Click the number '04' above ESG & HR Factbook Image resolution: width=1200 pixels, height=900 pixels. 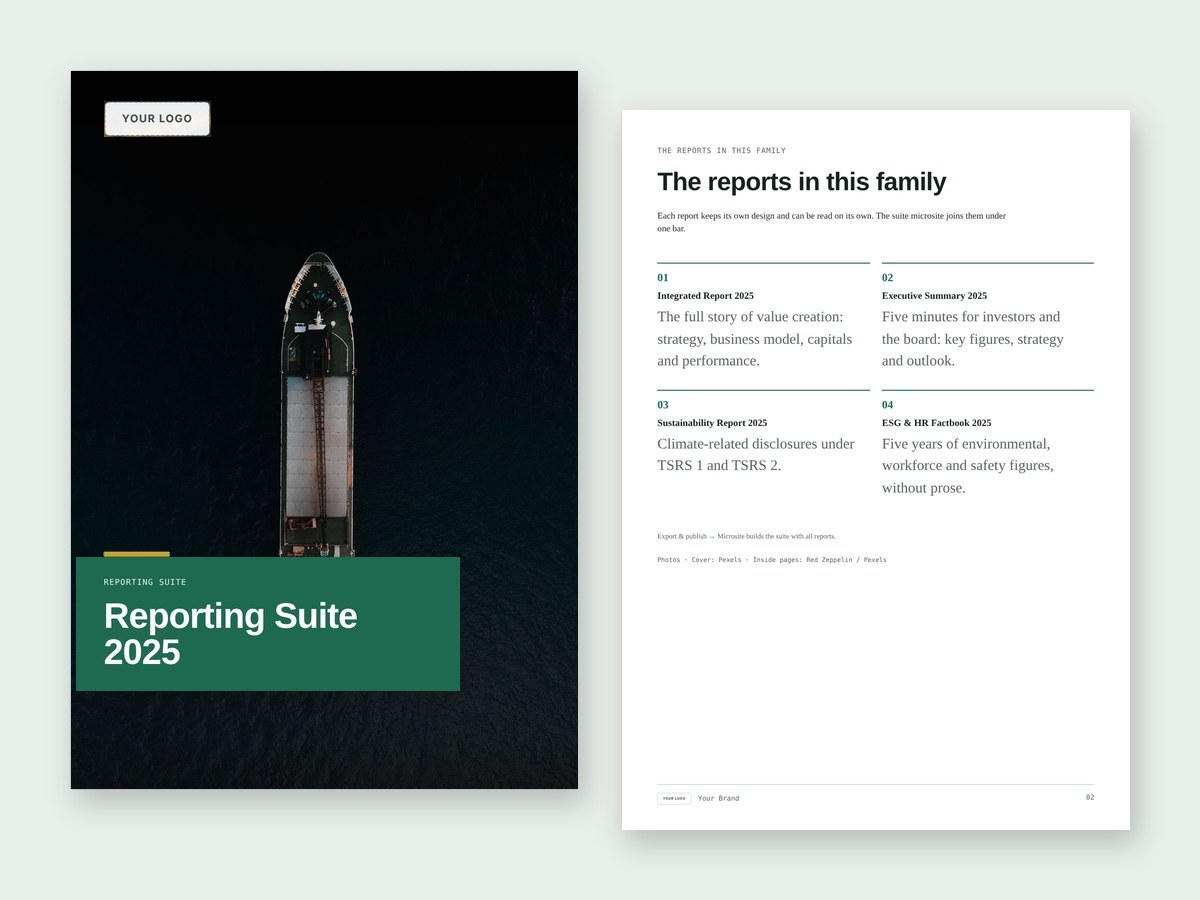point(888,405)
